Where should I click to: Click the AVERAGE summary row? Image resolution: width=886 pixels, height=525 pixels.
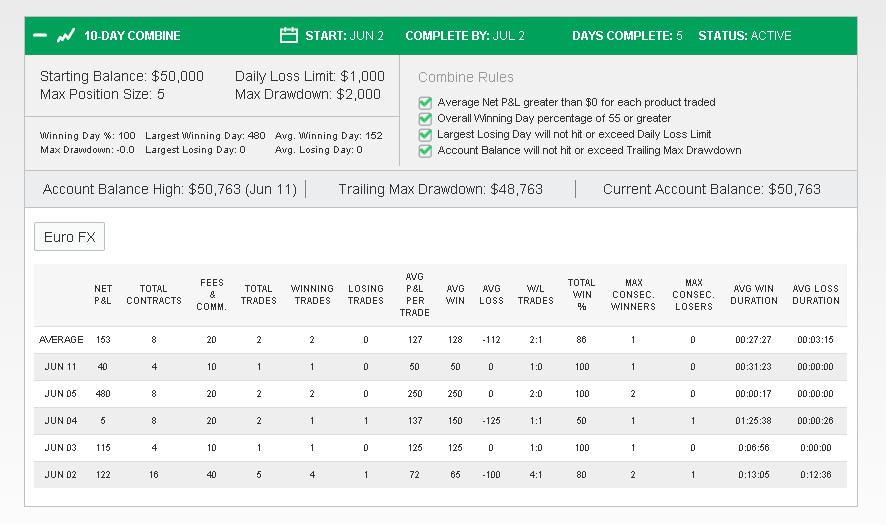440,340
